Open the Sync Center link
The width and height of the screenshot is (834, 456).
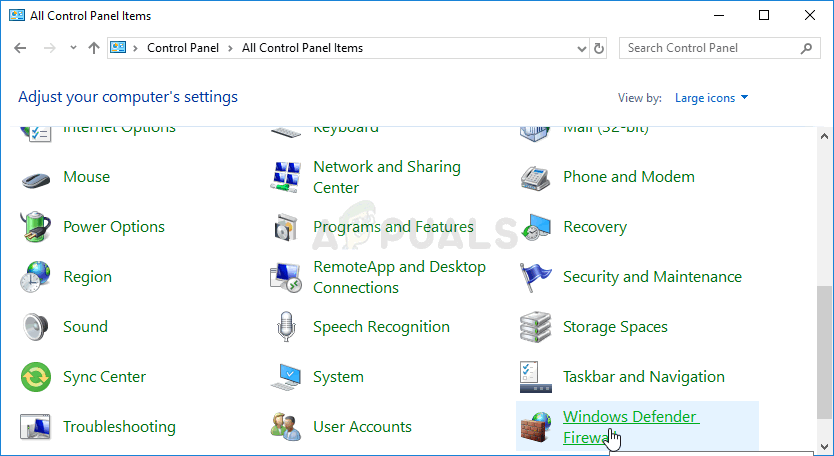click(104, 377)
